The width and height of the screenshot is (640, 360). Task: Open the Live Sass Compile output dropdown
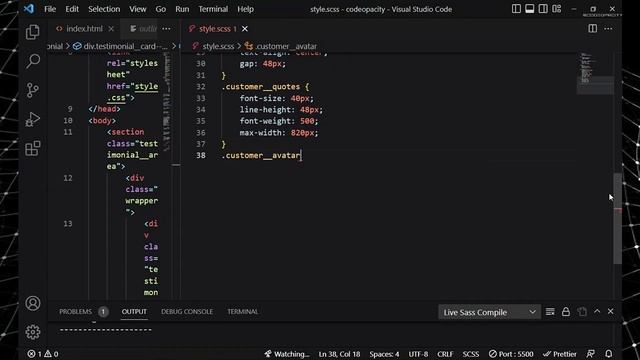[489, 312]
